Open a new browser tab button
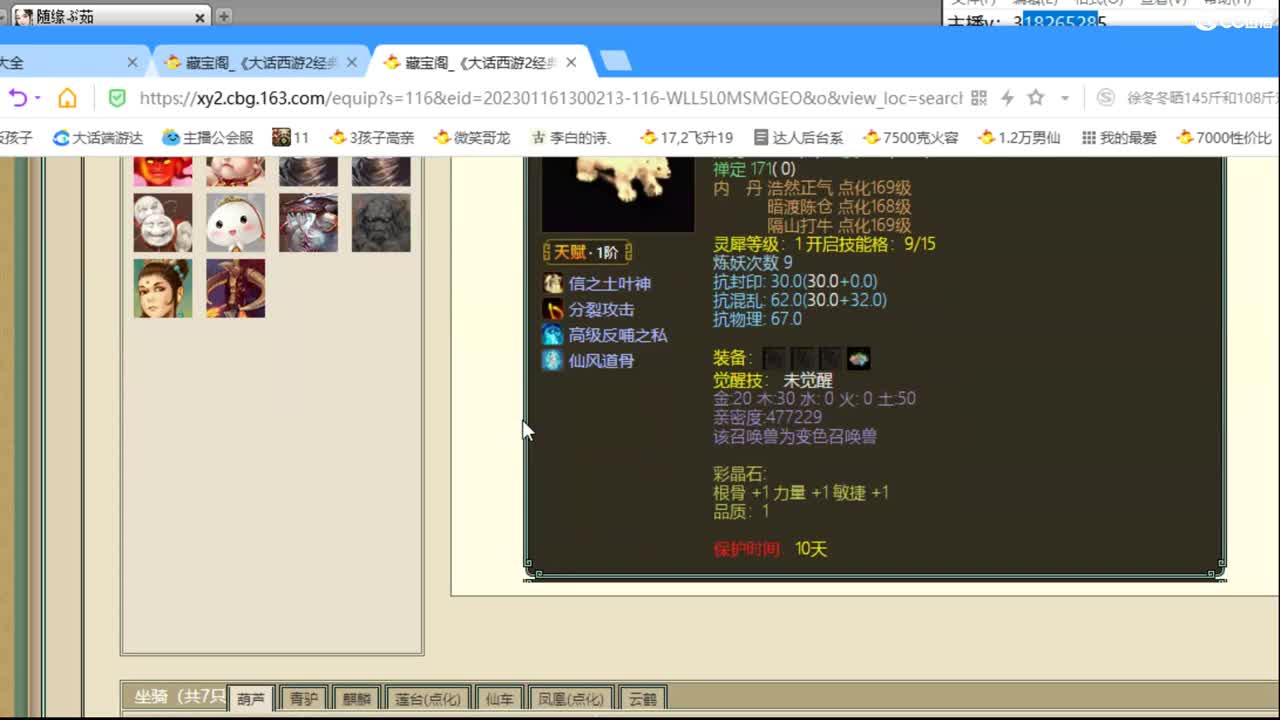The width and height of the screenshot is (1280, 720). pyautogui.click(x=616, y=62)
